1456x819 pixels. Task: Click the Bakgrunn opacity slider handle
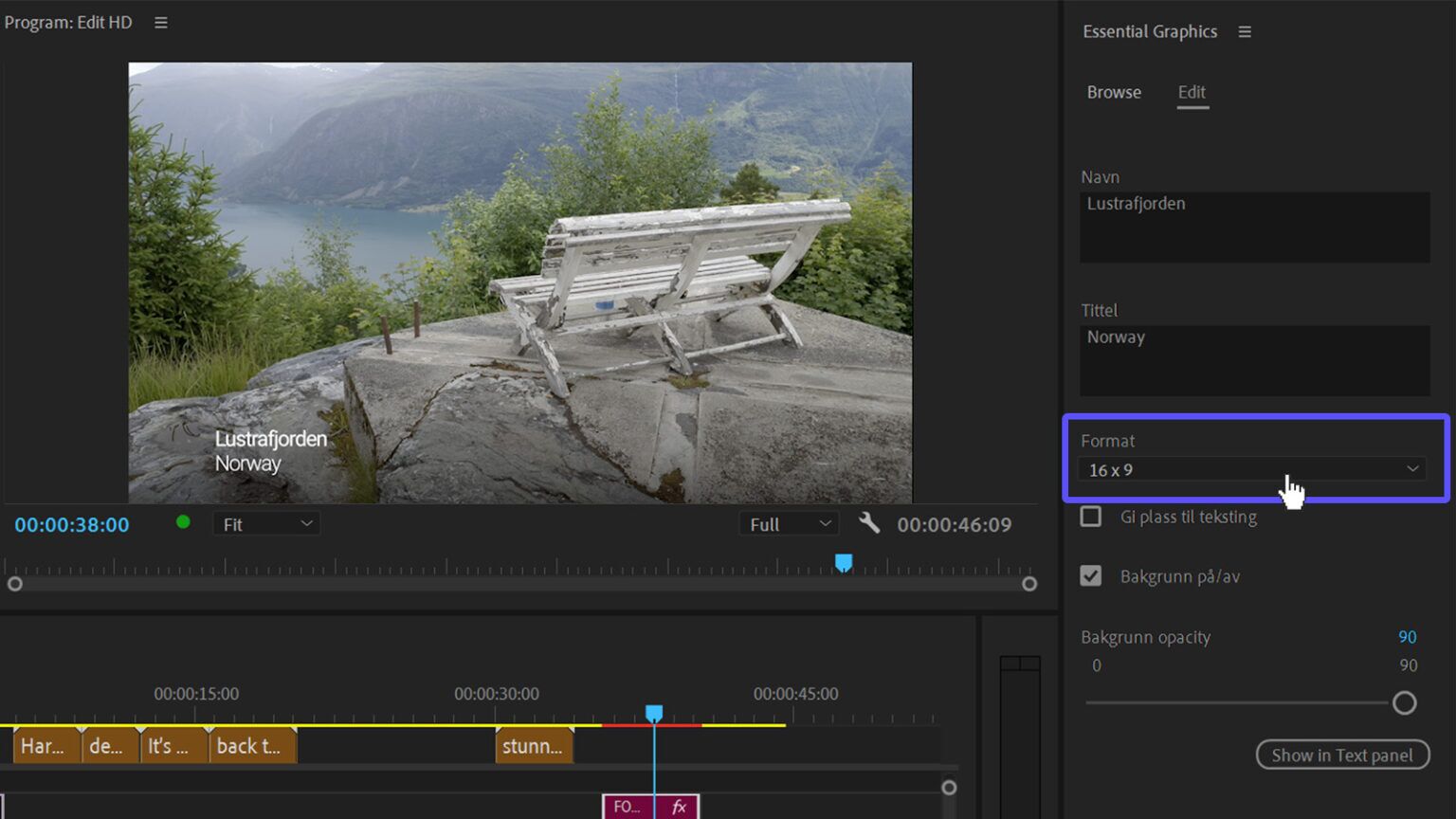pyautogui.click(x=1405, y=702)
